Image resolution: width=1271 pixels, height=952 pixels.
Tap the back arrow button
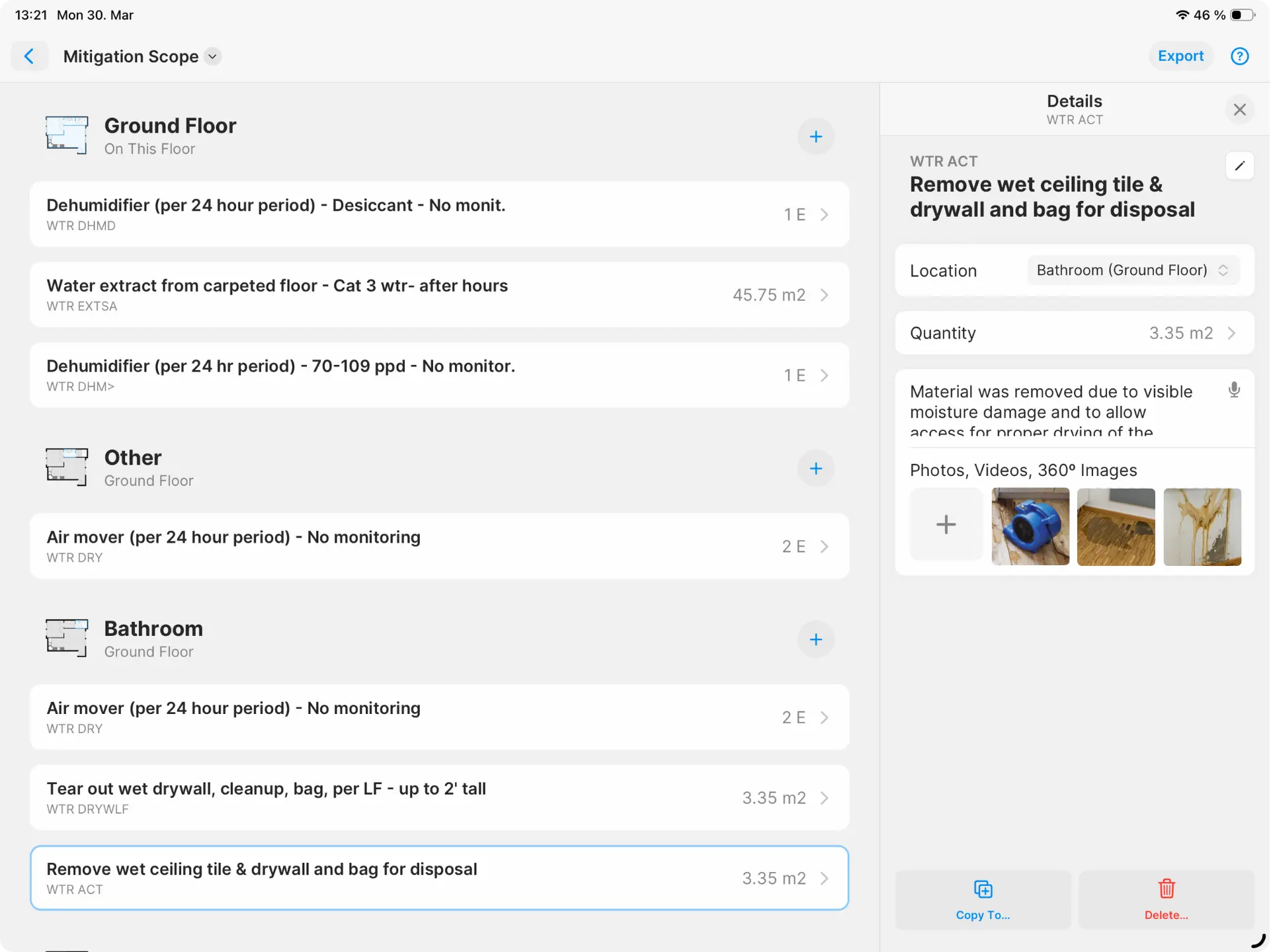(29, 56)
